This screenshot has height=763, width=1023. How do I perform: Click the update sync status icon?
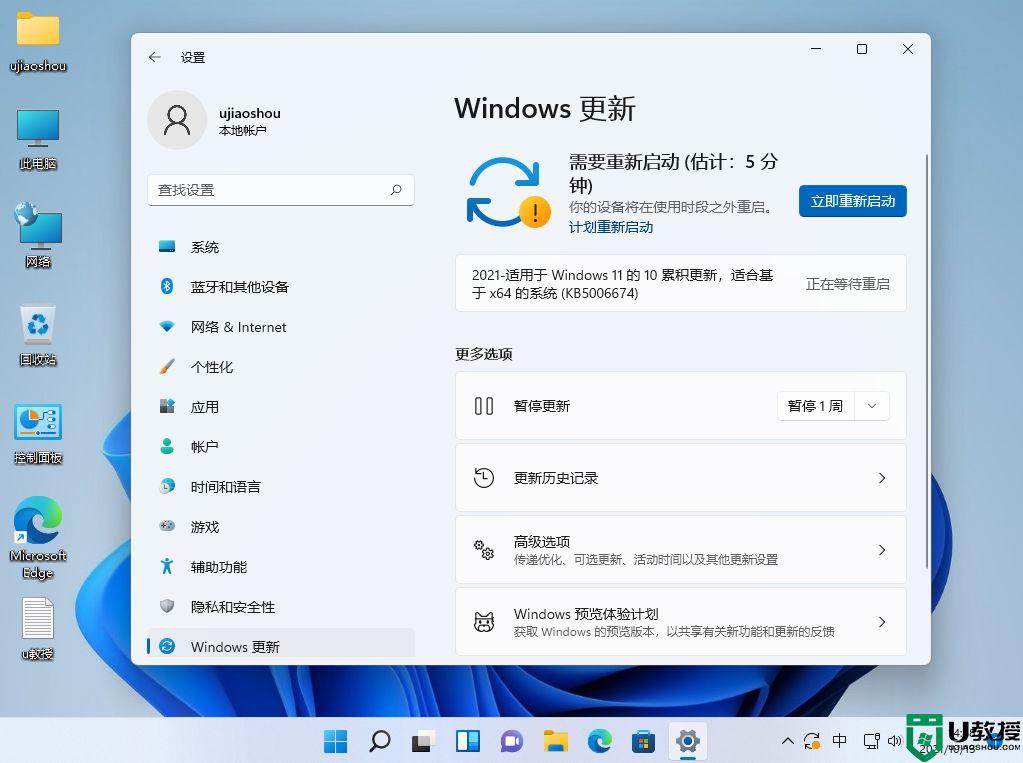(508, 193)
